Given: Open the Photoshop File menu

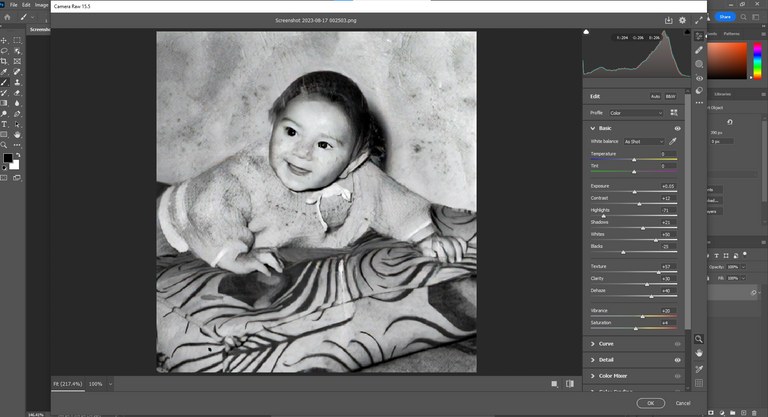Looking at the screenshot, I should click(x=13, y=5).
